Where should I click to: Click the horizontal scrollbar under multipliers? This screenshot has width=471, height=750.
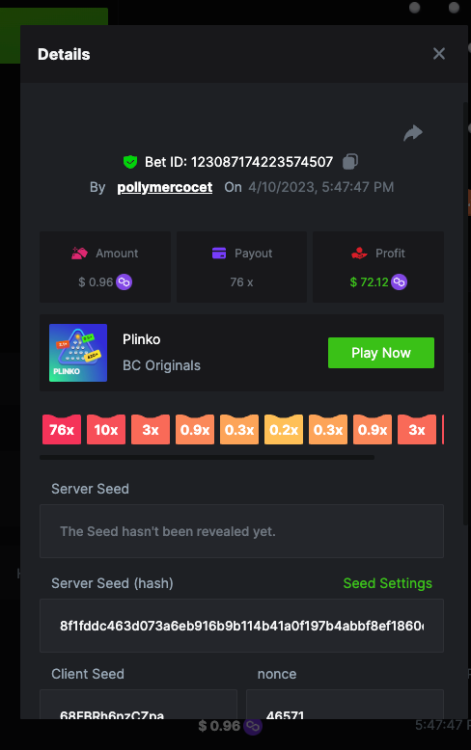207,457
